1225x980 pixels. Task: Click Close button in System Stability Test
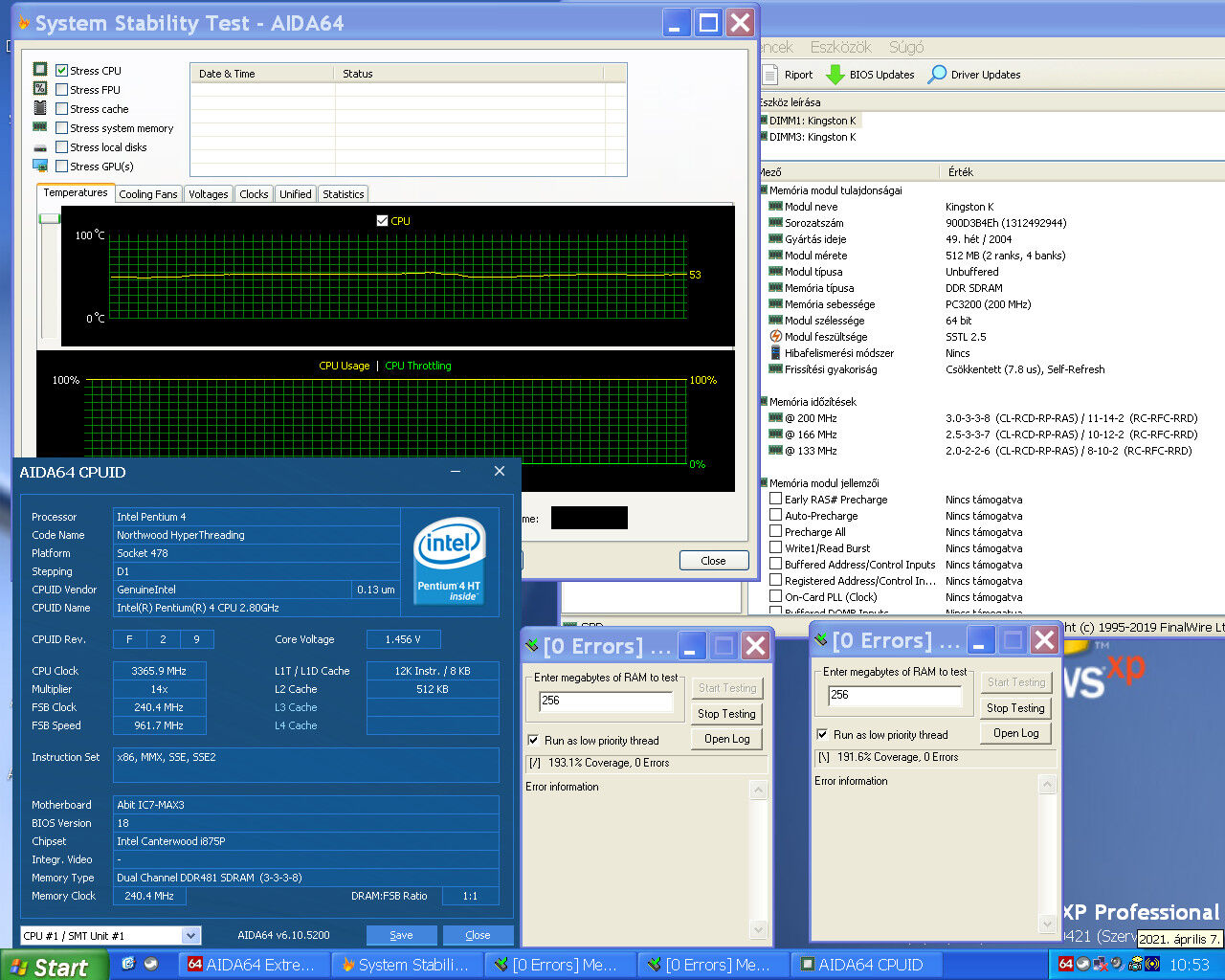[714, 561]
